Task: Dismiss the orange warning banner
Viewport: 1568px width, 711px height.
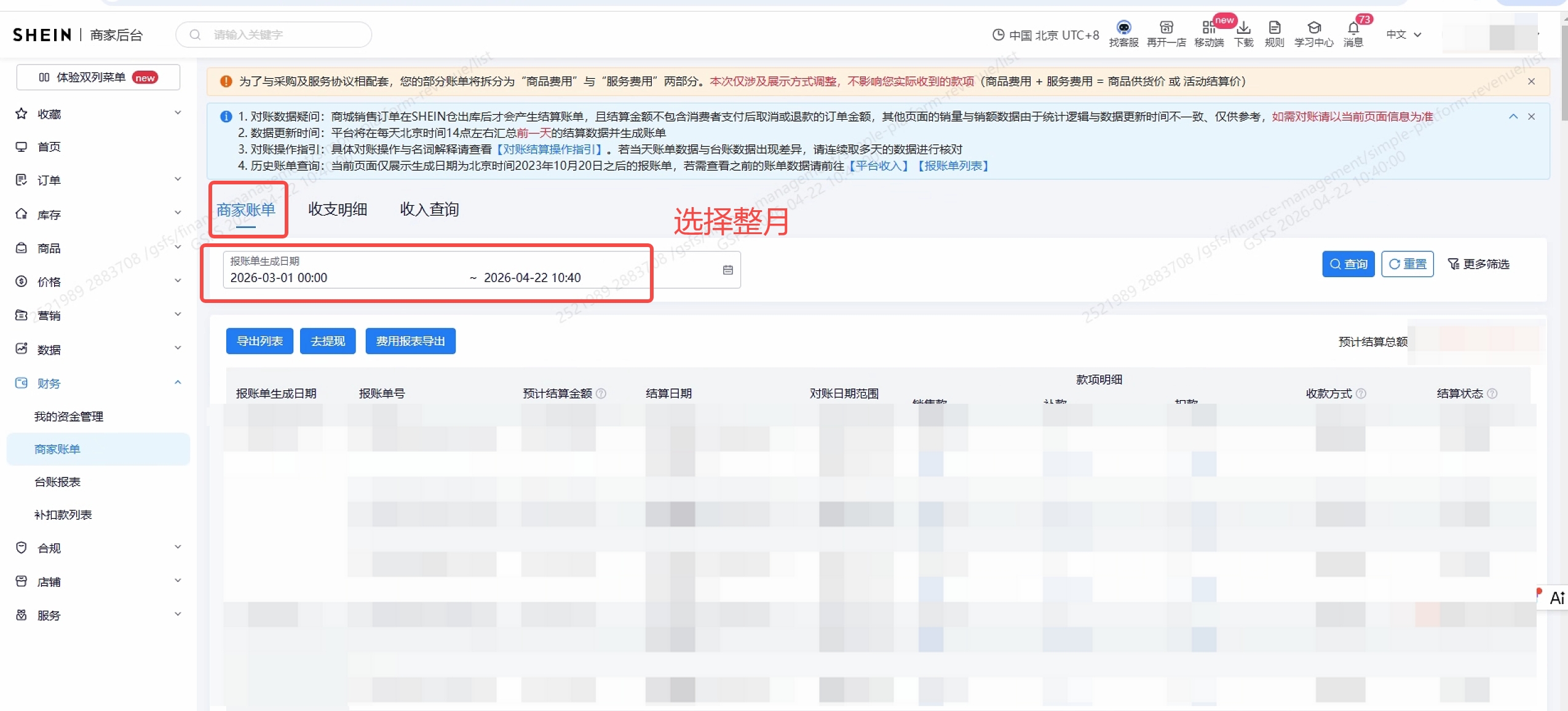Action: 1531,82
